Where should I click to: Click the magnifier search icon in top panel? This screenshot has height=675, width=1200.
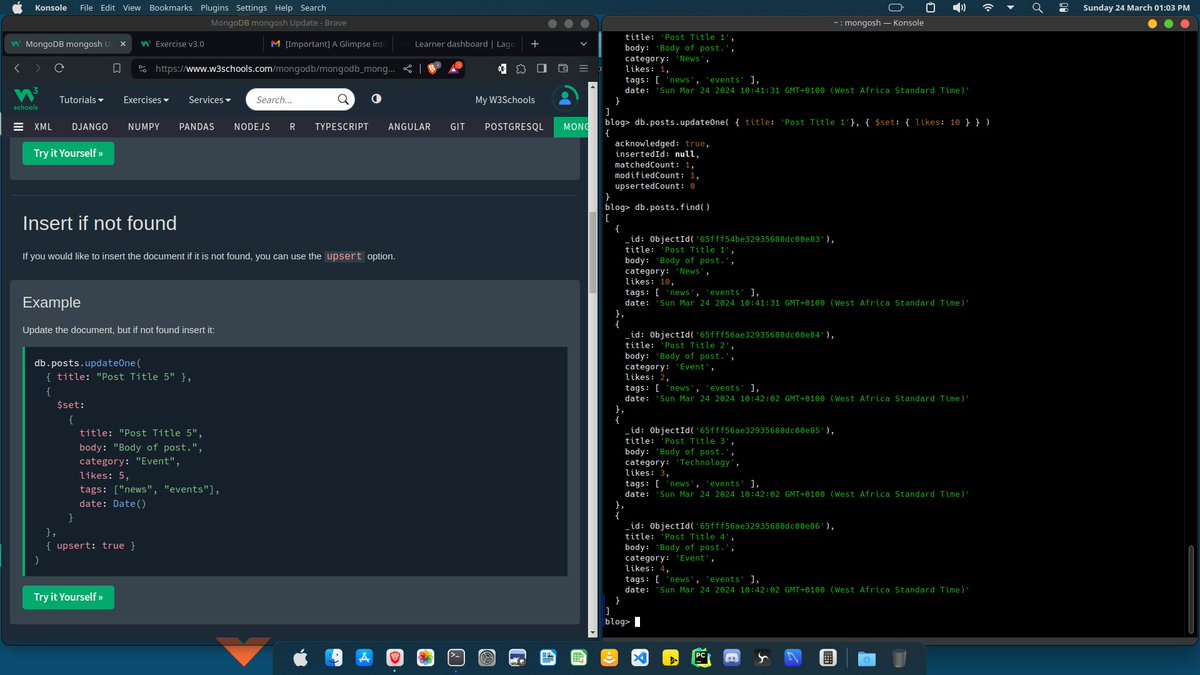click(1038, 7)
